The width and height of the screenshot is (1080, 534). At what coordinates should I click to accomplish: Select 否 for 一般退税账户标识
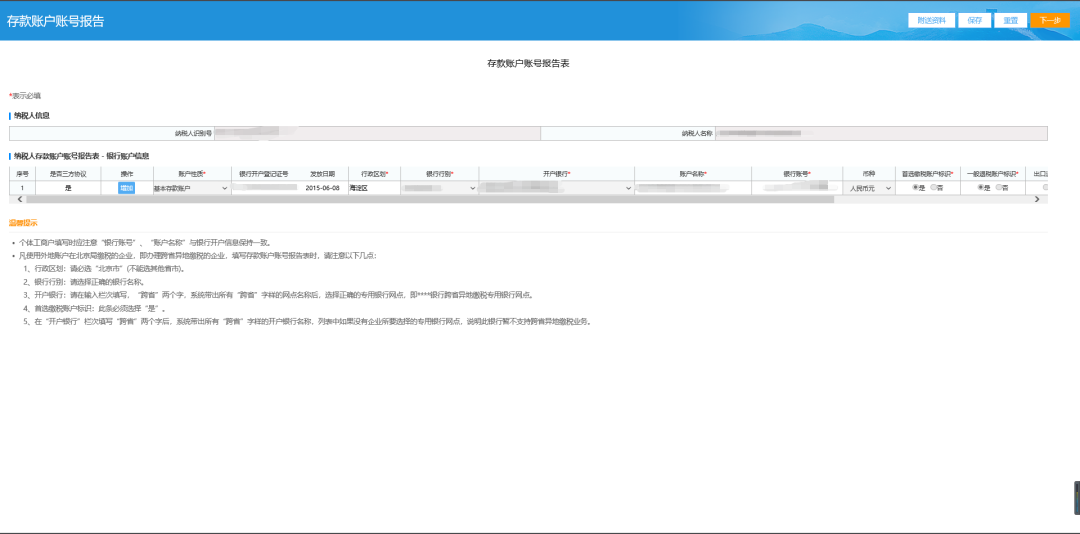coord(999,187)
